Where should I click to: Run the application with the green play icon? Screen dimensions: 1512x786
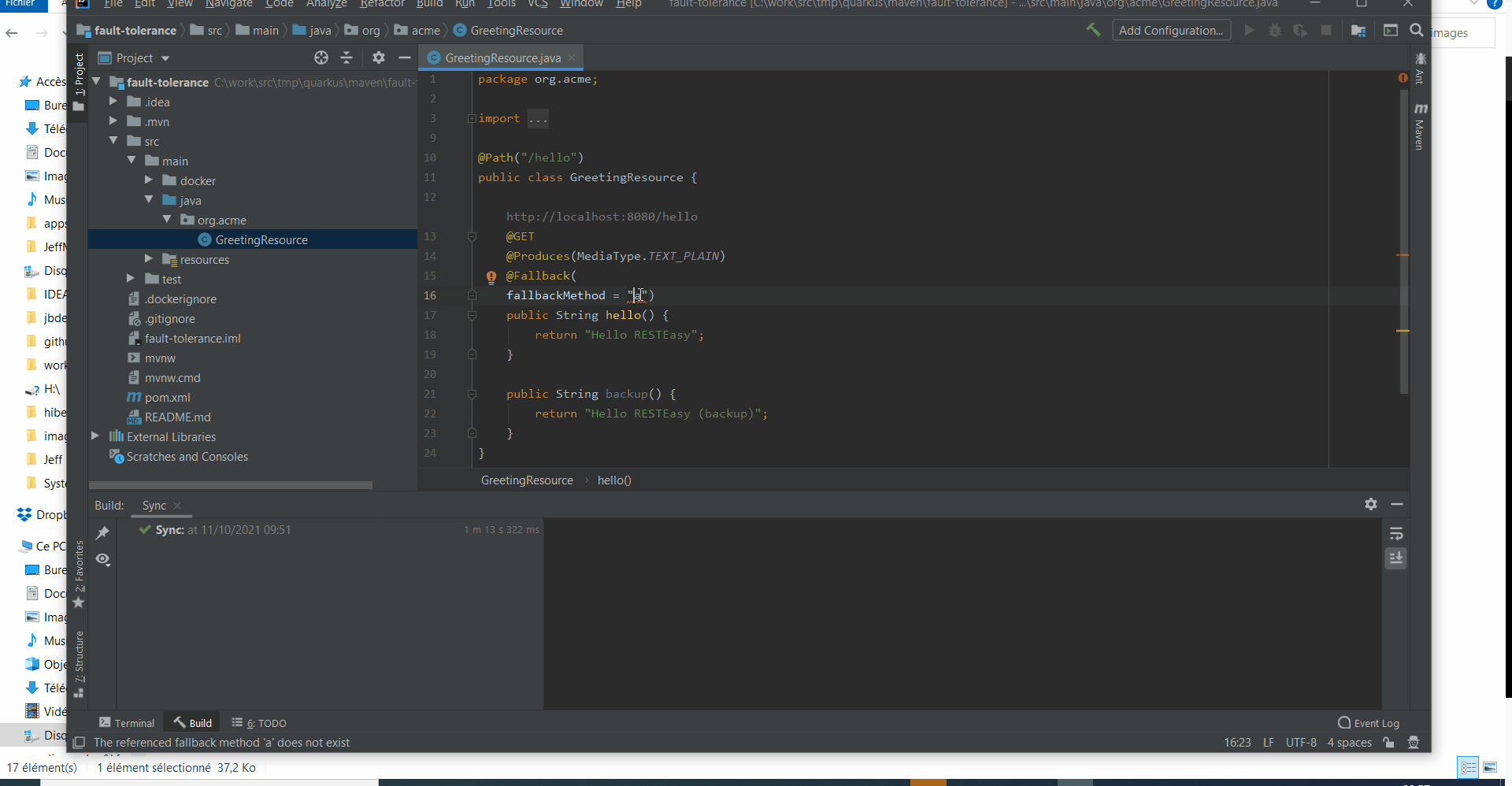(x=1250, y=30)
